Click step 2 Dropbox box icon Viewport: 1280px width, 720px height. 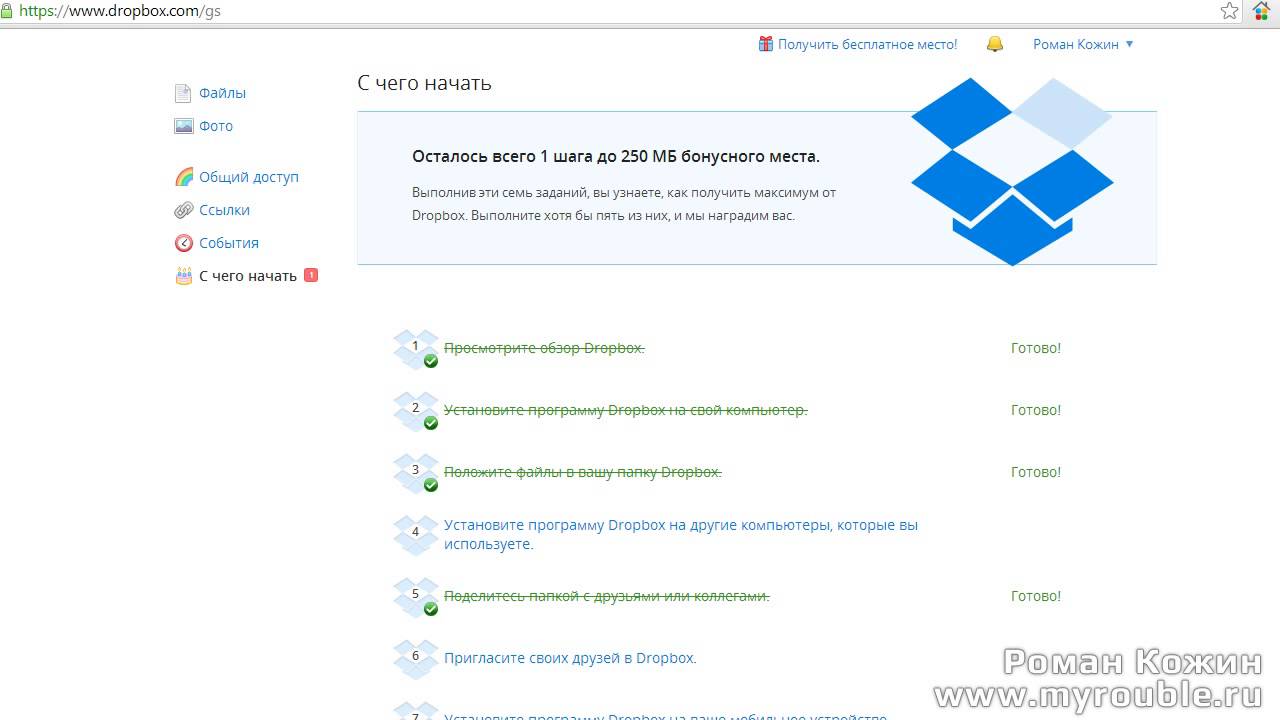[x=416, y=410]
